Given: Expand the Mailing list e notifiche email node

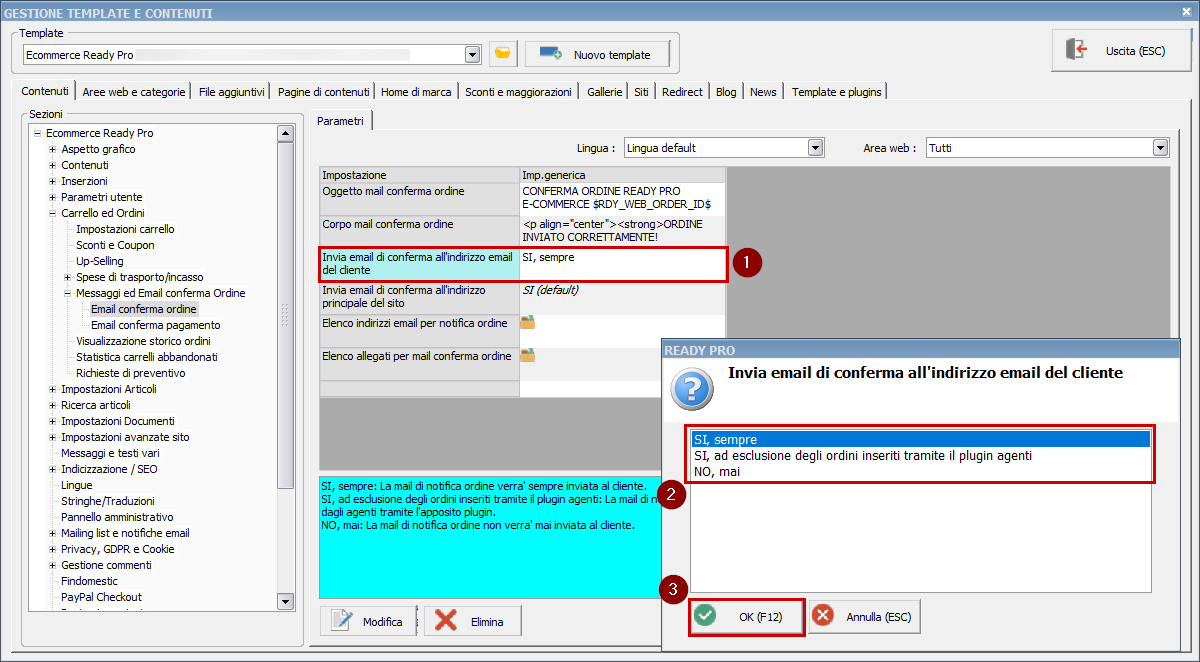Looking at the screenshot, I should [x=52, y=533].
